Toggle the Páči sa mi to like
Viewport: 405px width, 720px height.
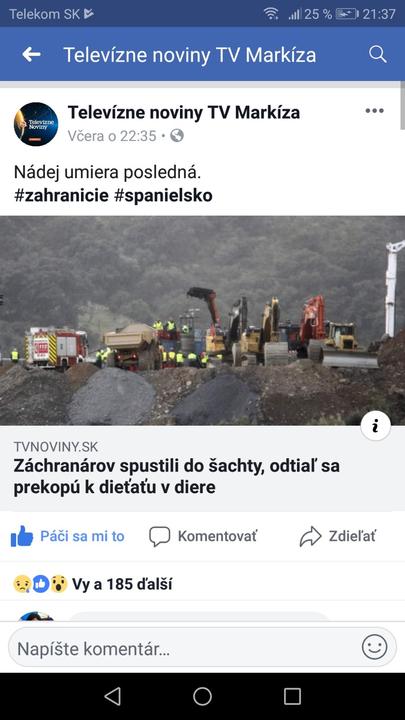tap(68, 536)
